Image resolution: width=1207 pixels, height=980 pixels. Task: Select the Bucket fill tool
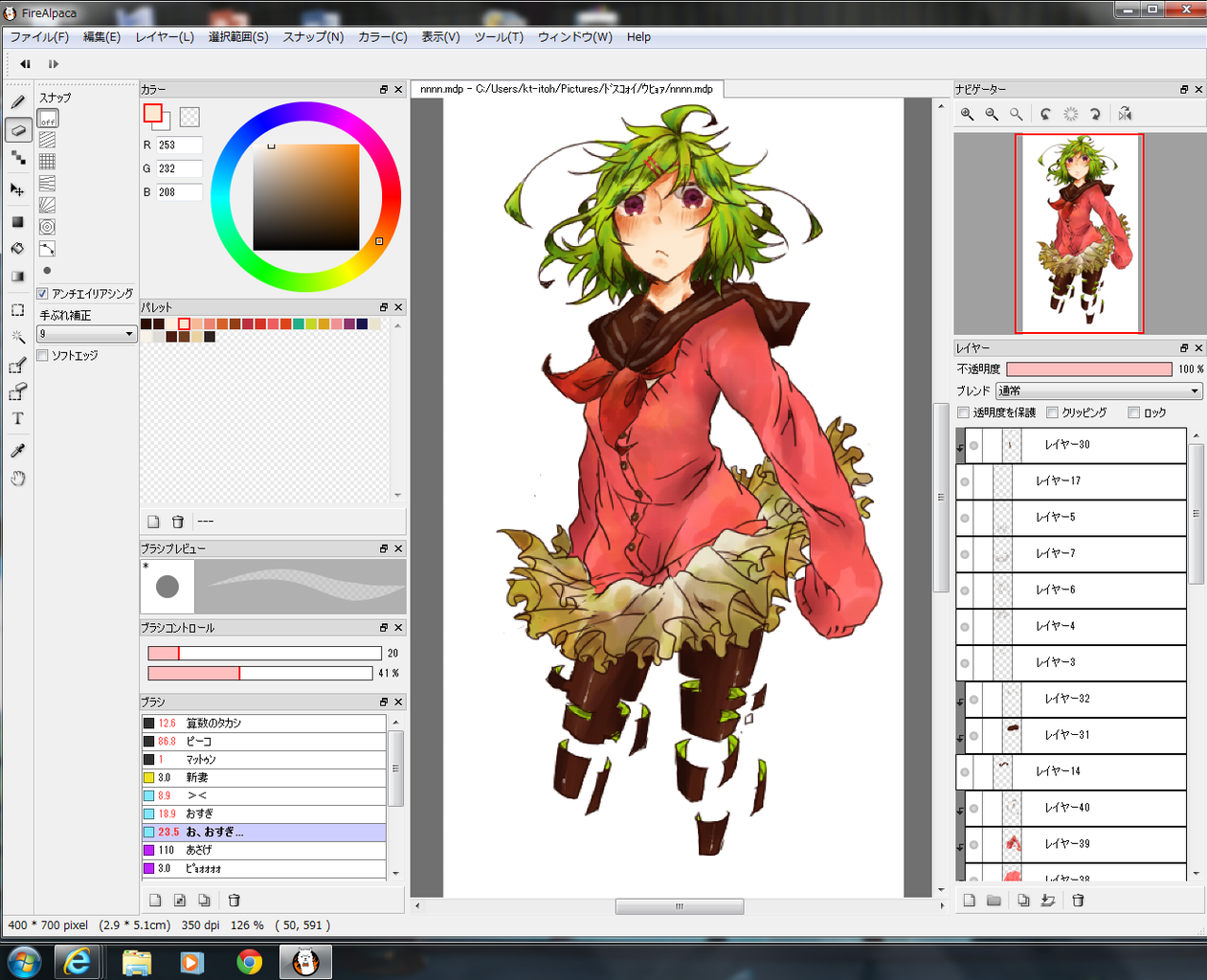(x=17, y=248)
